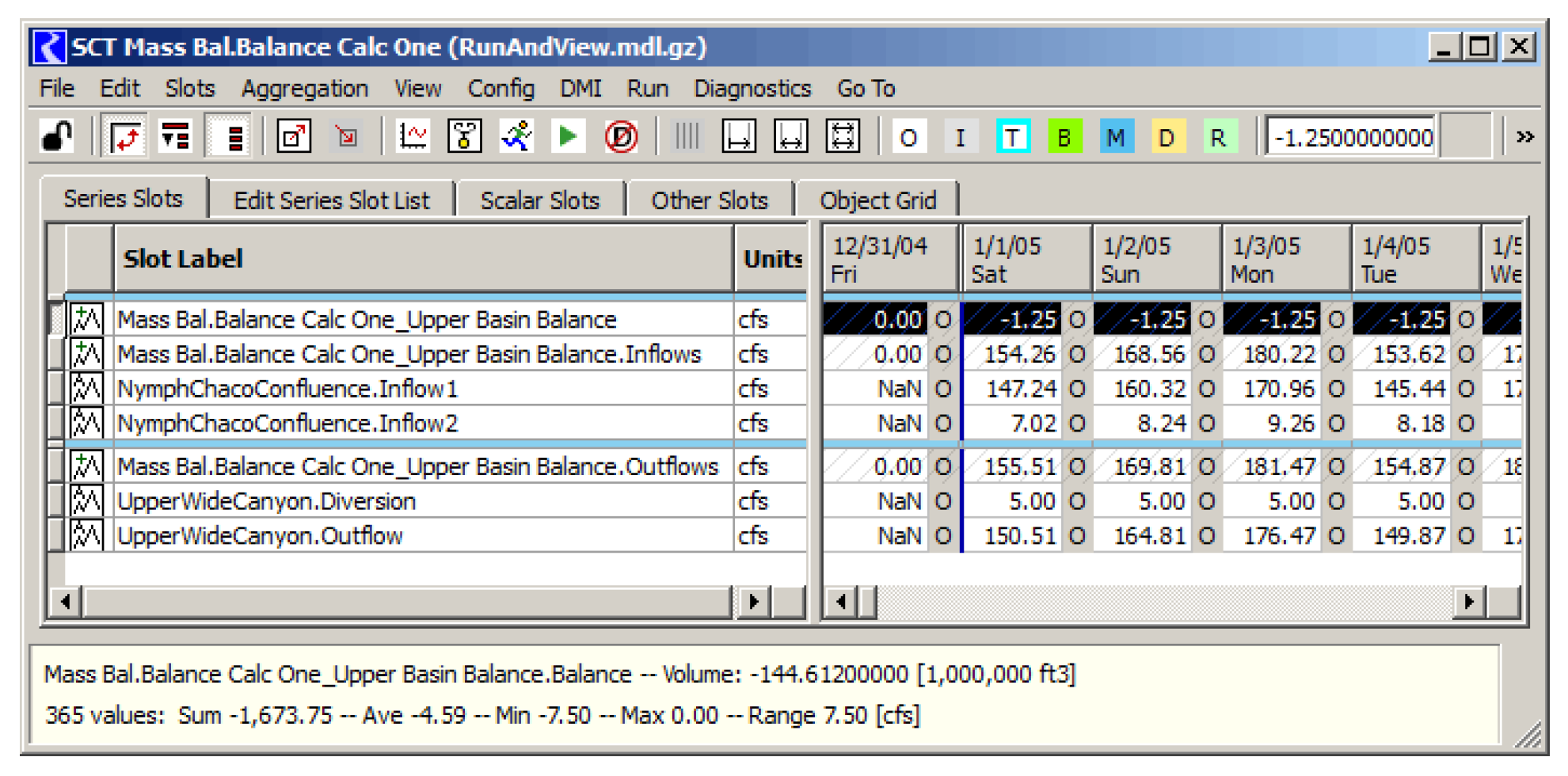This screenshot has width=1568, height=776.
Task: Expand the toolbar overflow chevron
Action: (1524, 137)
